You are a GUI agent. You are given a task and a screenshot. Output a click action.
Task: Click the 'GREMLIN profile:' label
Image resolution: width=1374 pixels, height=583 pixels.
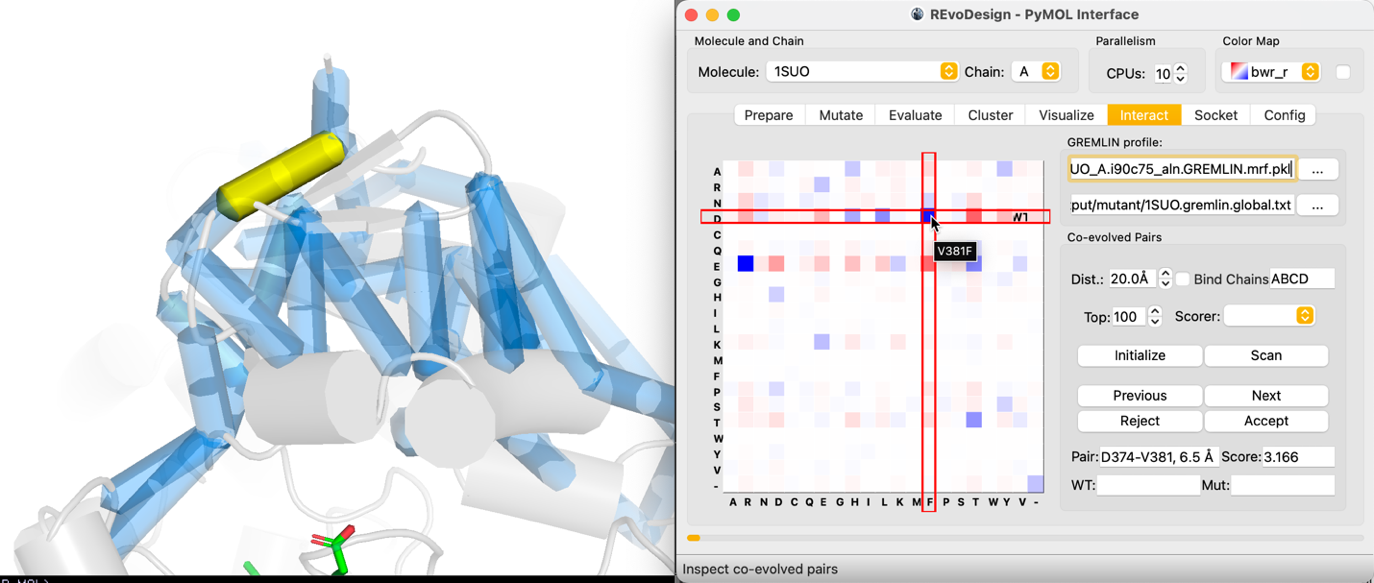click(1114, 142)
